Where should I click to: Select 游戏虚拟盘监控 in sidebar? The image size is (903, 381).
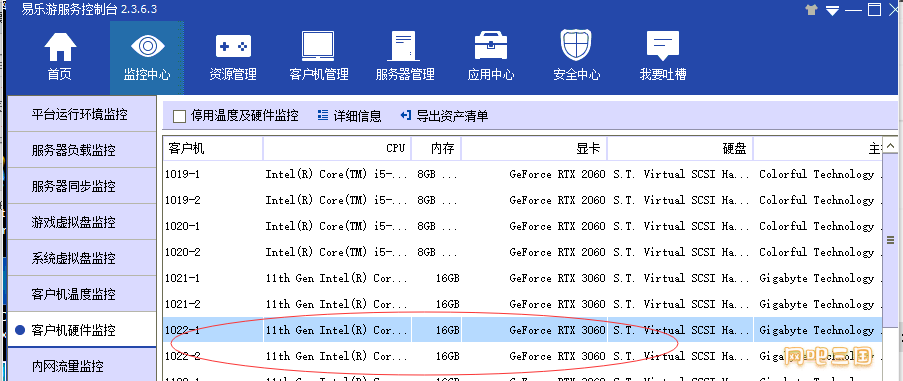[82, 222]
